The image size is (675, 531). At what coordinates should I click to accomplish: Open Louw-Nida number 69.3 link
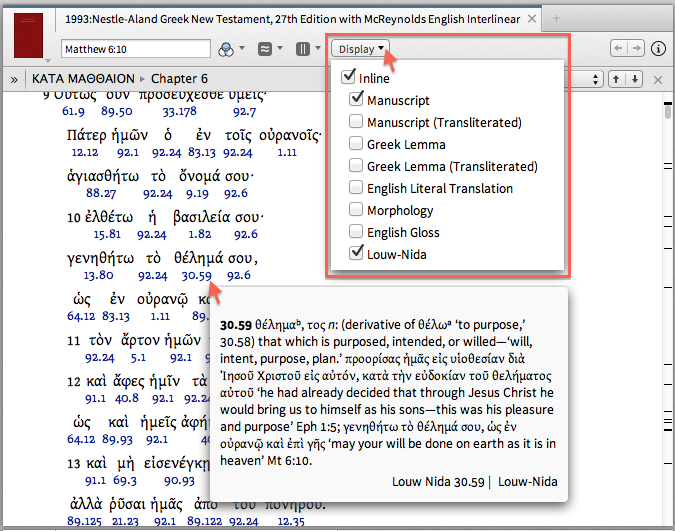point(125,481)
